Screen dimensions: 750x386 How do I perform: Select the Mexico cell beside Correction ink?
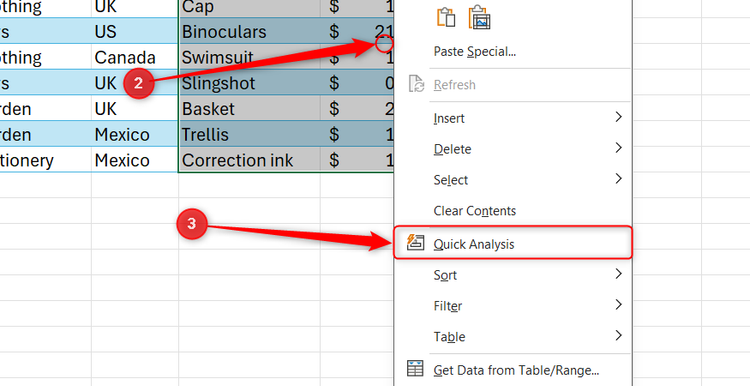tap(135, 160)
